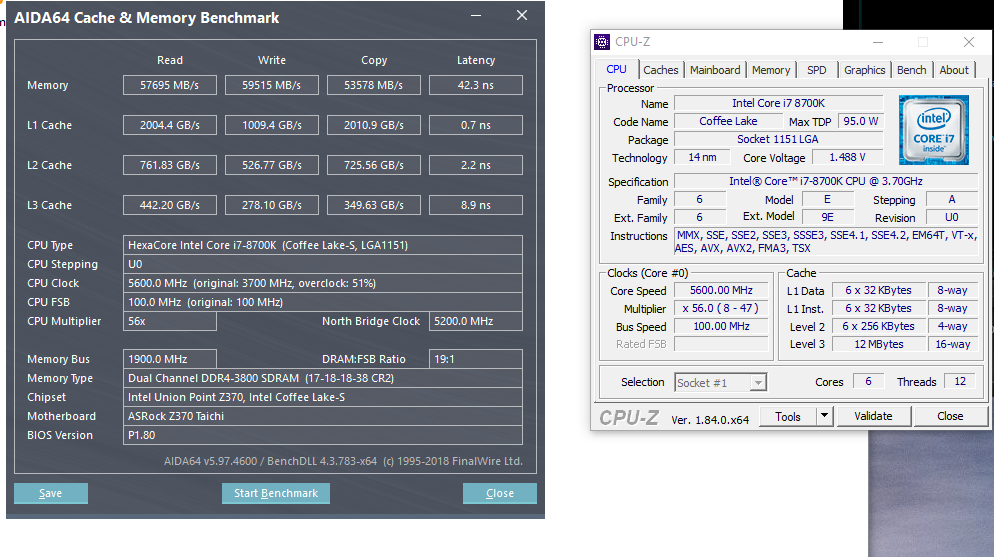The width and height of the screenshot is (994, 557).
Task: Click the L3 Cache latency 8.9 ns value
Action: 476,205
